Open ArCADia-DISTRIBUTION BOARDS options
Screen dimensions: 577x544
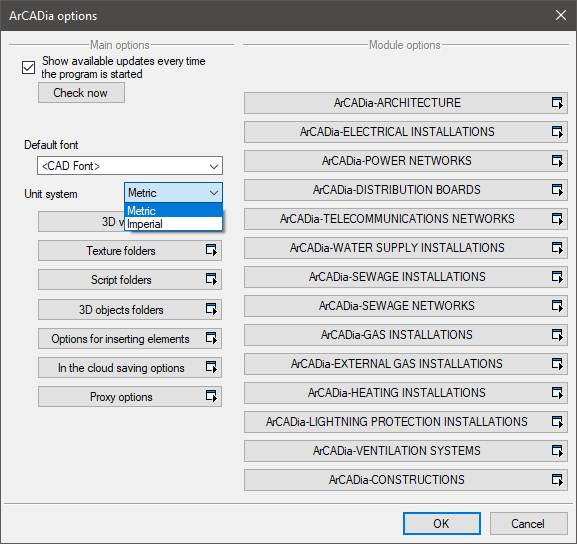pyautogui.click(x=406, y=190)
